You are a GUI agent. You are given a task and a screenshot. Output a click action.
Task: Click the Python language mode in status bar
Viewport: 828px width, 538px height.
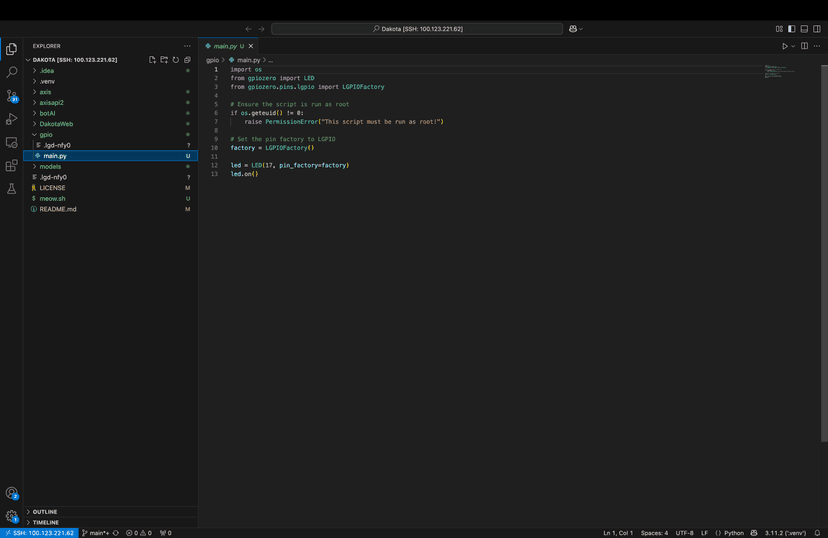[x=733, y=533]
